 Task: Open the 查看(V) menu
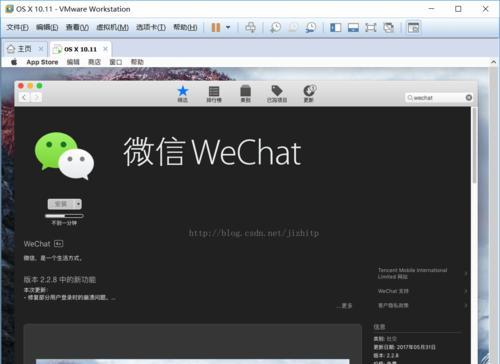[77, 27]
